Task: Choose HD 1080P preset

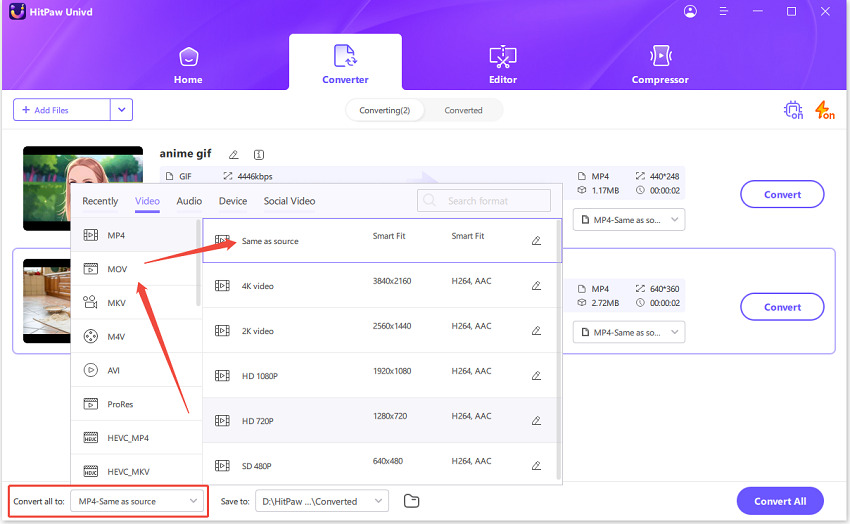Action: coord(379,376)
